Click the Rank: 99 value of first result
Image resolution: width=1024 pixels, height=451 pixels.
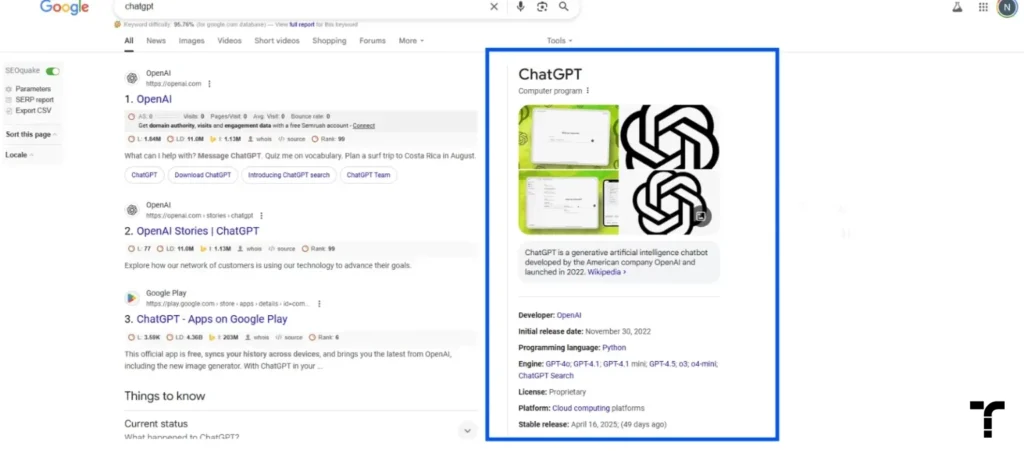point(328,139)
